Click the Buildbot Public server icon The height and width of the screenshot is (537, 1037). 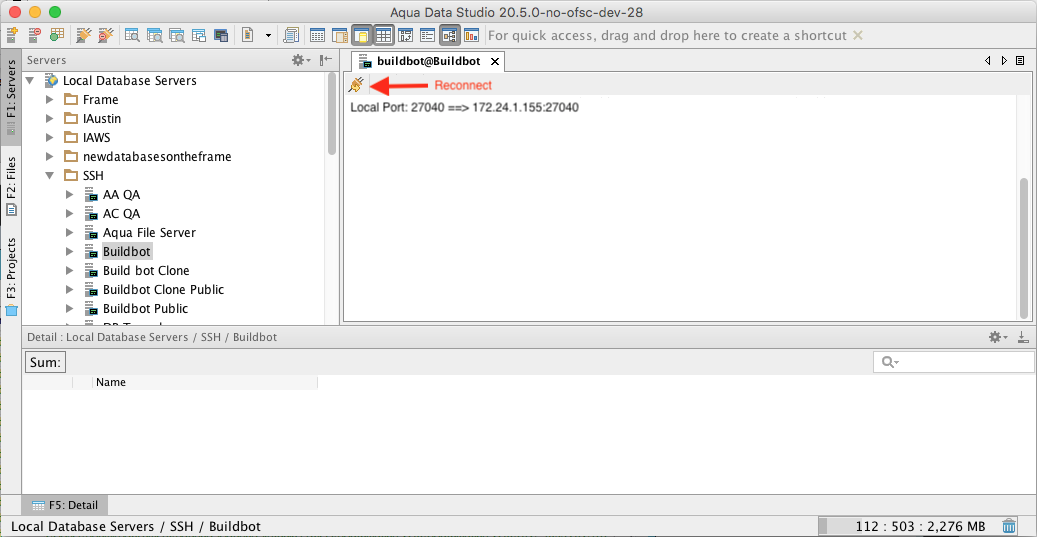click(x=91, y=309)
